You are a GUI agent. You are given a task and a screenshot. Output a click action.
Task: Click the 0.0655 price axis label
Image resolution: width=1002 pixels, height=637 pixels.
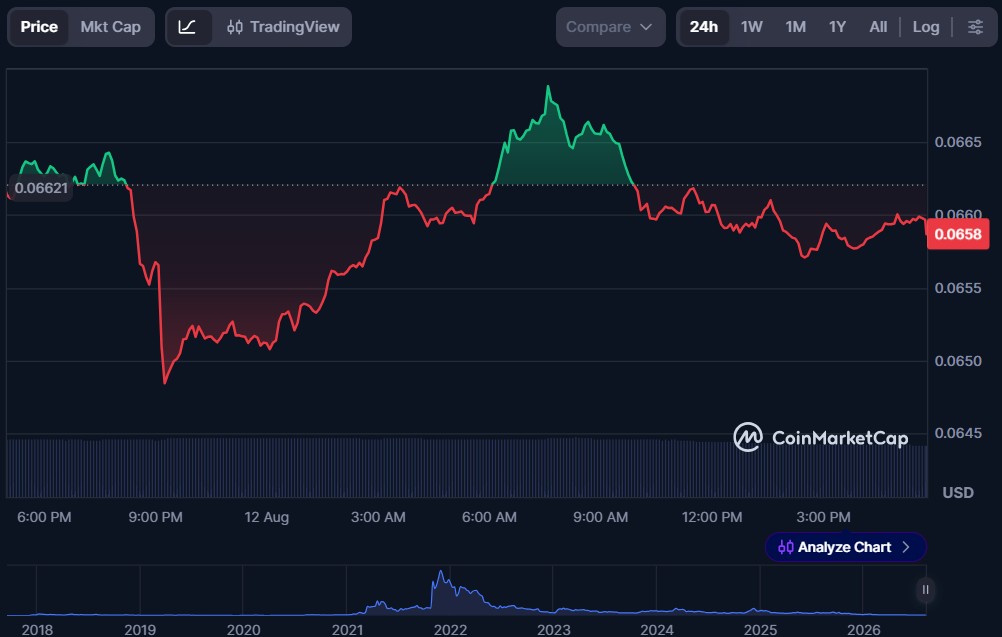(958, 288)
